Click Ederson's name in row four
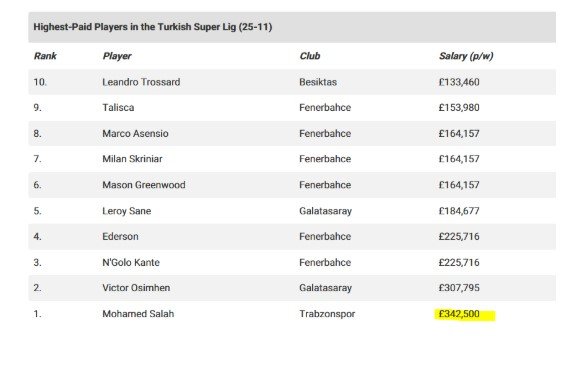 point(120,236)
